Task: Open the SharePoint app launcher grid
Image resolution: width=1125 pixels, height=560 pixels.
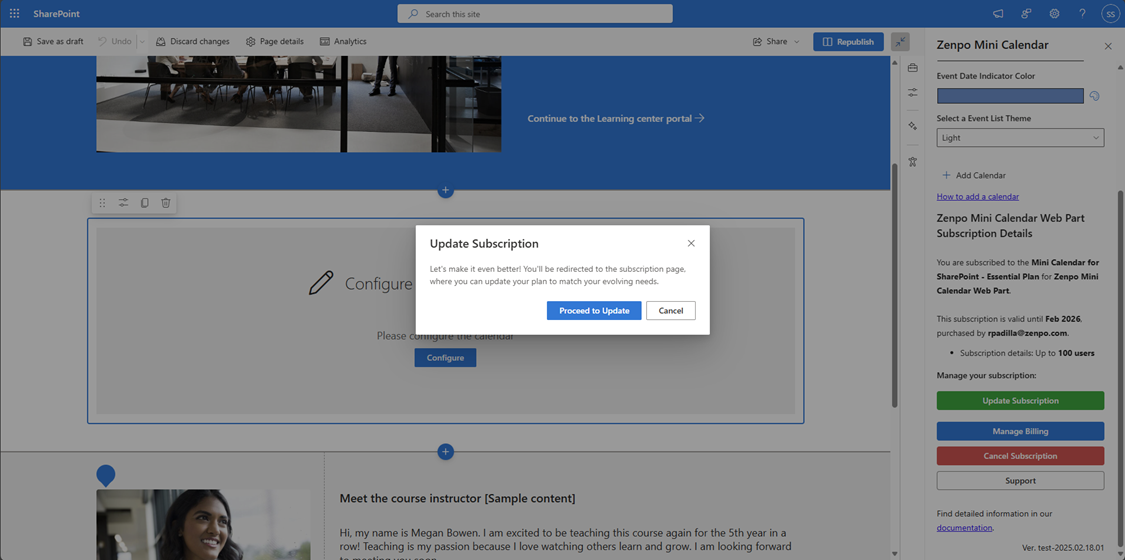Action: [14, 14]
